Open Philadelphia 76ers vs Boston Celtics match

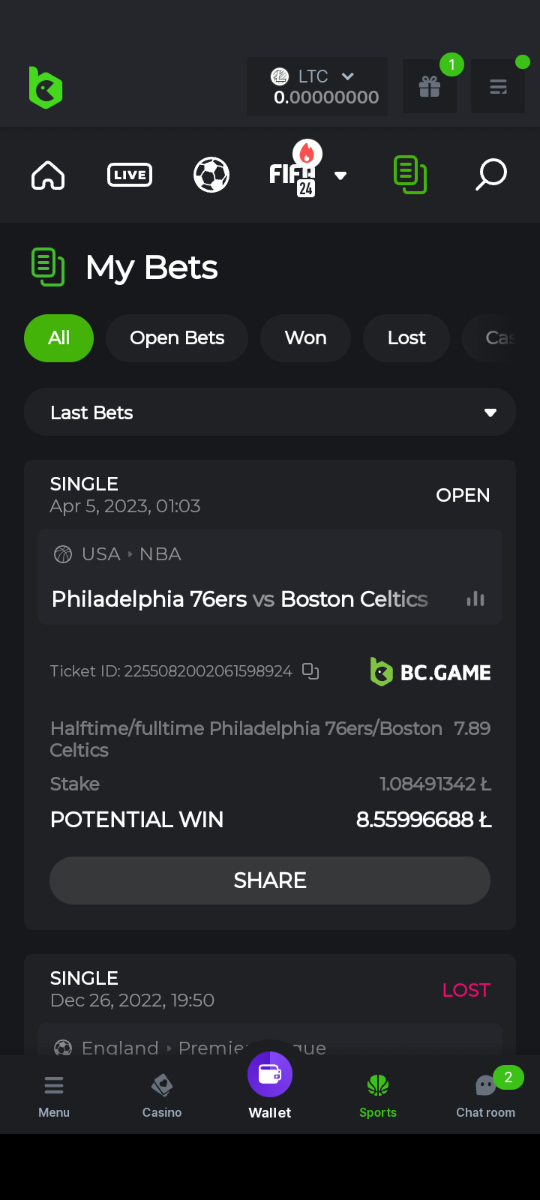click(240, 599)
